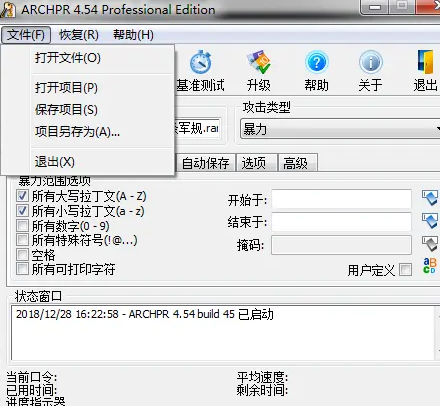Image resolution: width=440 pixels, height=406 pixels.
Task: Click the Exit (退出) door icon
Action: click(x=426, y=62)
